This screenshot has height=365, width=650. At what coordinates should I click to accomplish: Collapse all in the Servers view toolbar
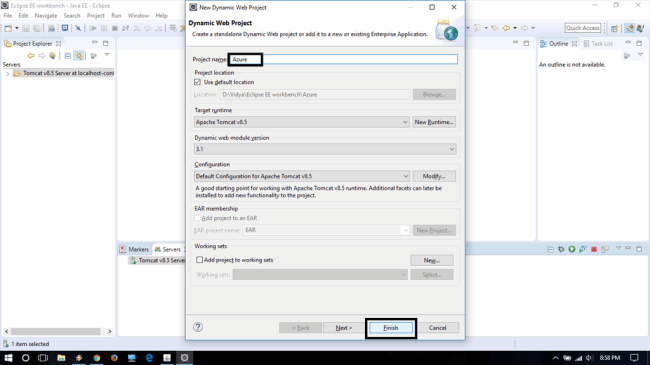(x=551, y=249)
